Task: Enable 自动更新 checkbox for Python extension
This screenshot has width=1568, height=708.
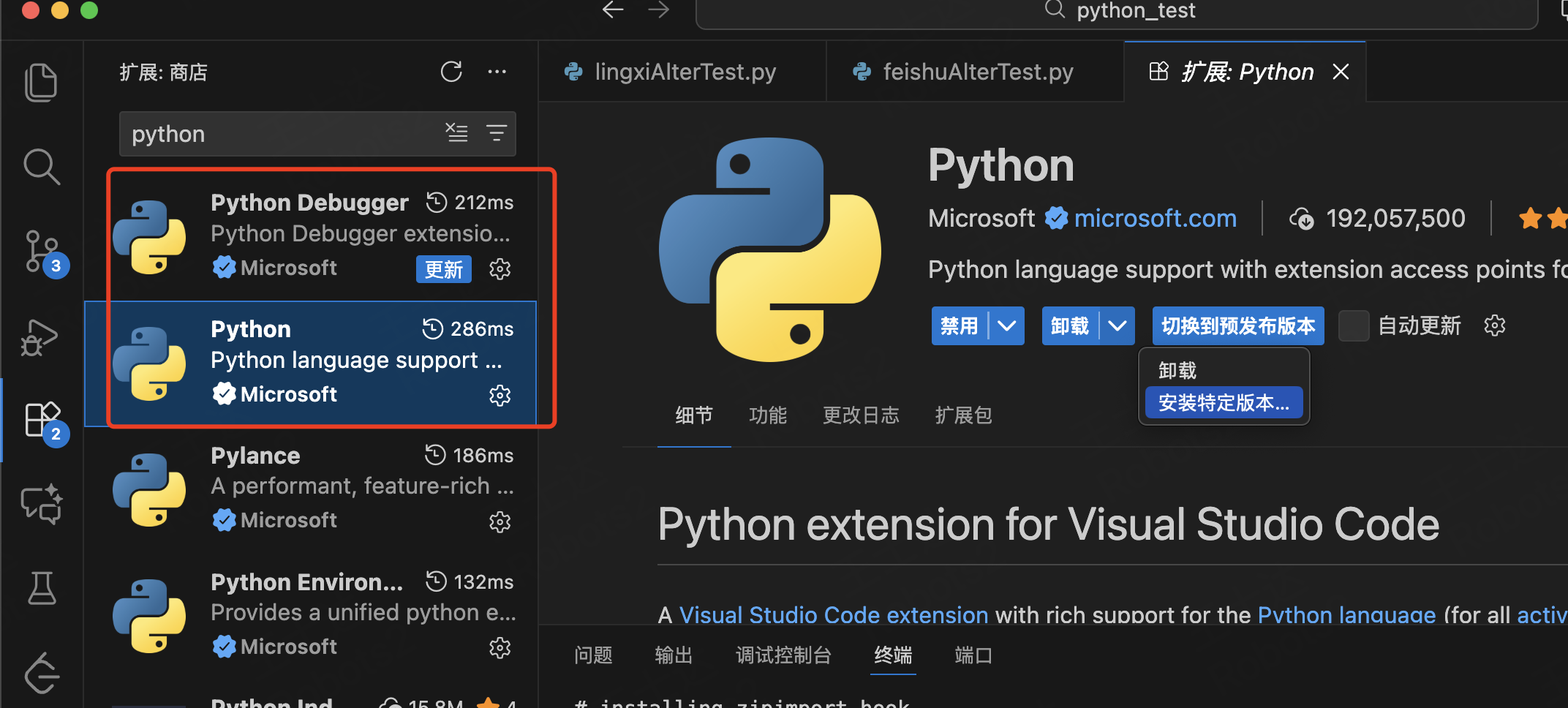Action: click(x=1354, y=325)
